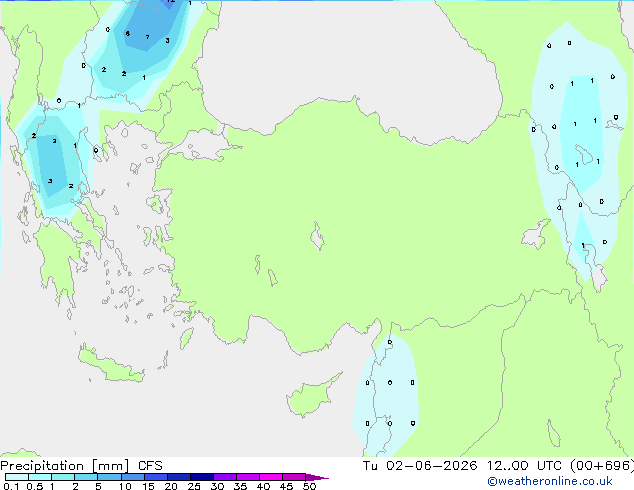Pick the 2–5 mm legend swatch
Image resolution: width=634 pixels, height=490 pixels.
(x=86, y=477)
